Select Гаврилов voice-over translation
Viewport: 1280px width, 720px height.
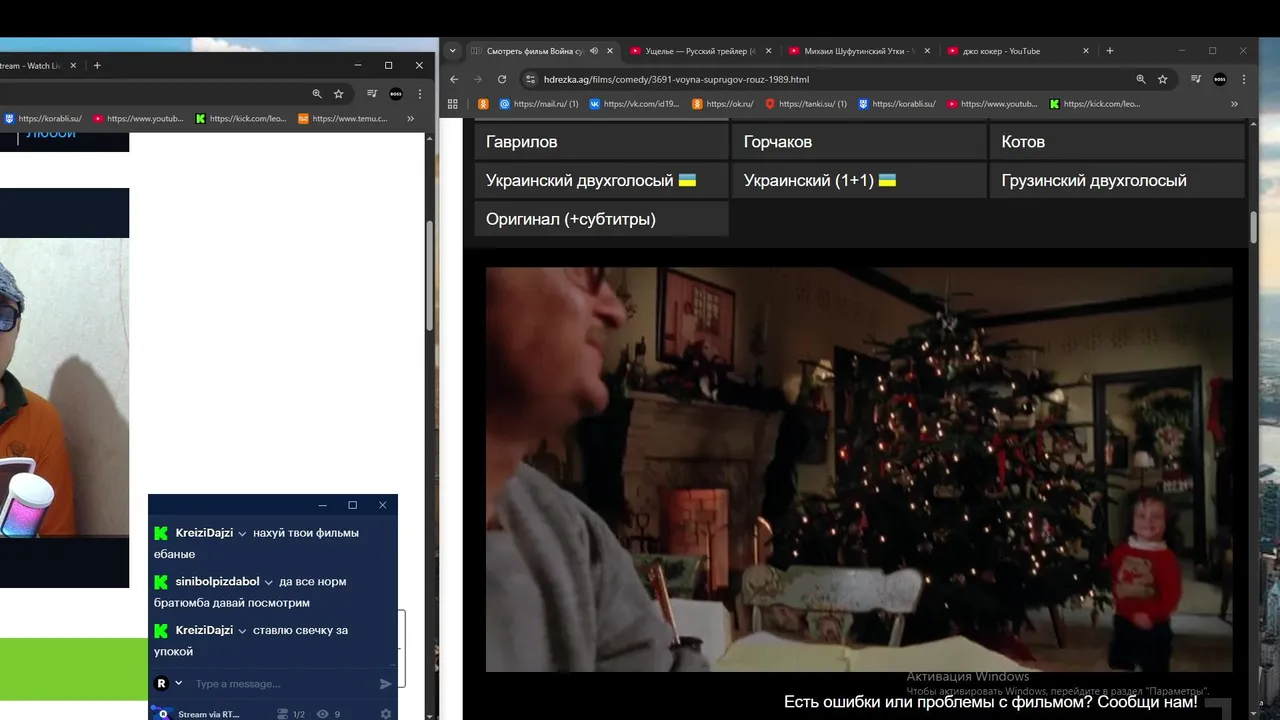point(601,142)
